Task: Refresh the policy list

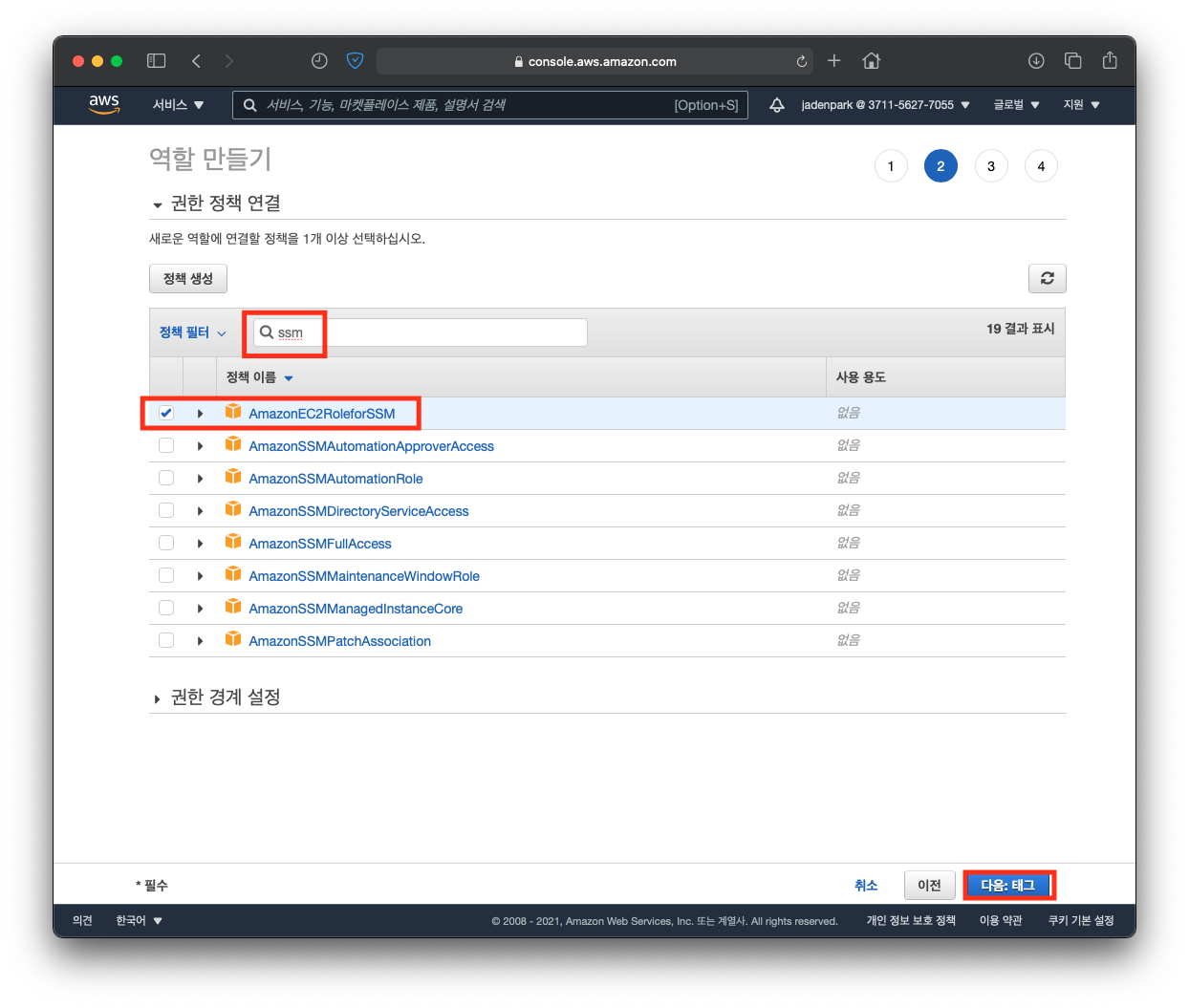Action: coord(1048,278)
